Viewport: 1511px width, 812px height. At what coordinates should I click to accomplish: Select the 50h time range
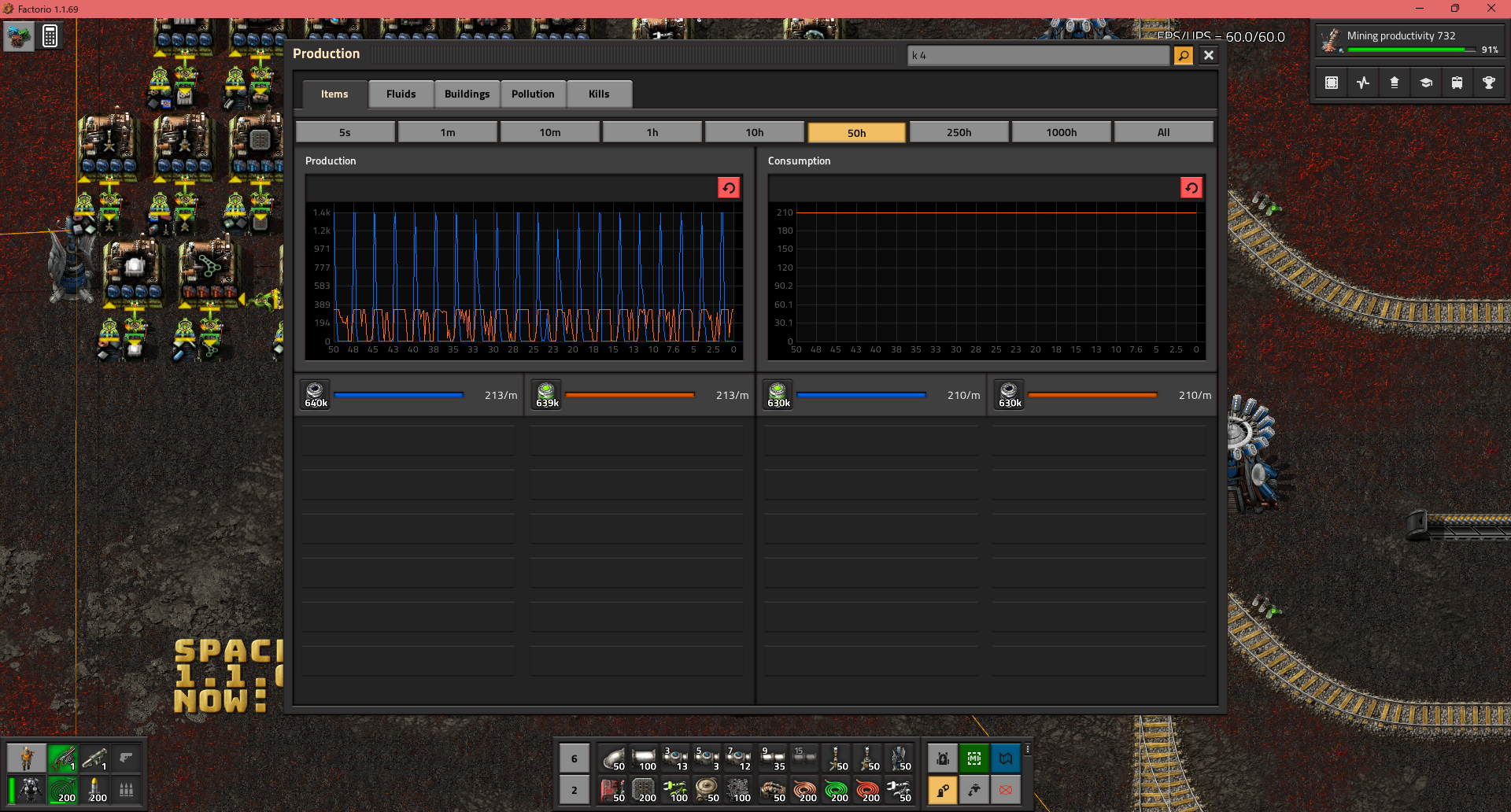click(857, 132)
